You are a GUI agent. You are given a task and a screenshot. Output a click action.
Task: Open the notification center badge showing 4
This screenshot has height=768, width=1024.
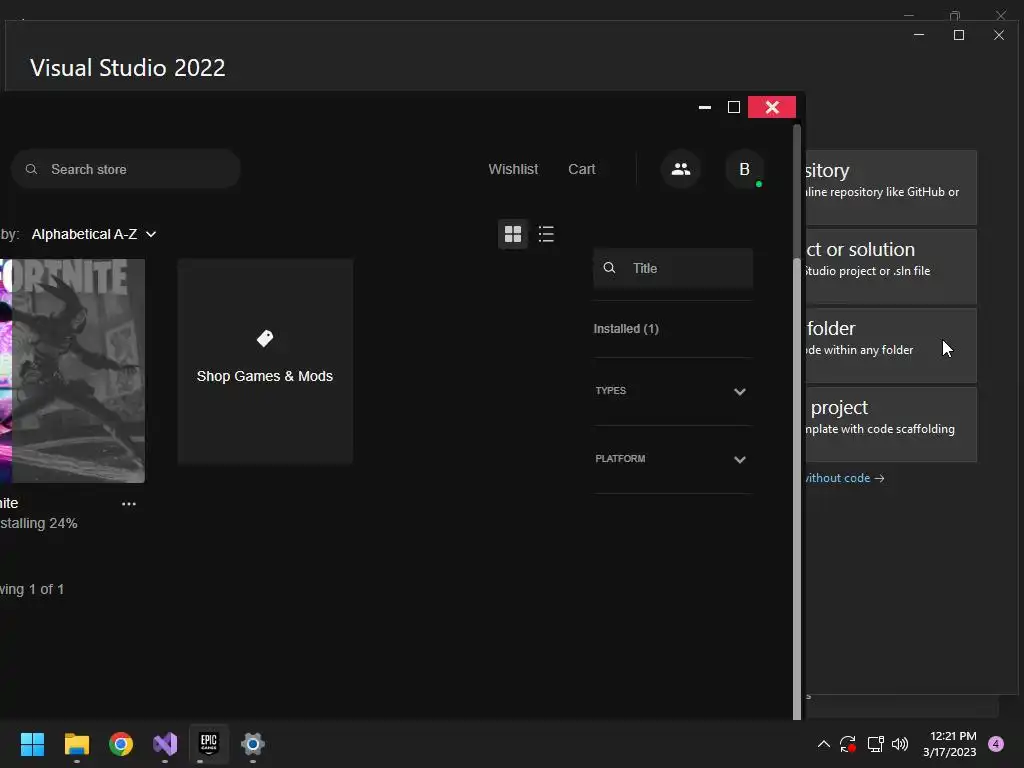point(996,744)
